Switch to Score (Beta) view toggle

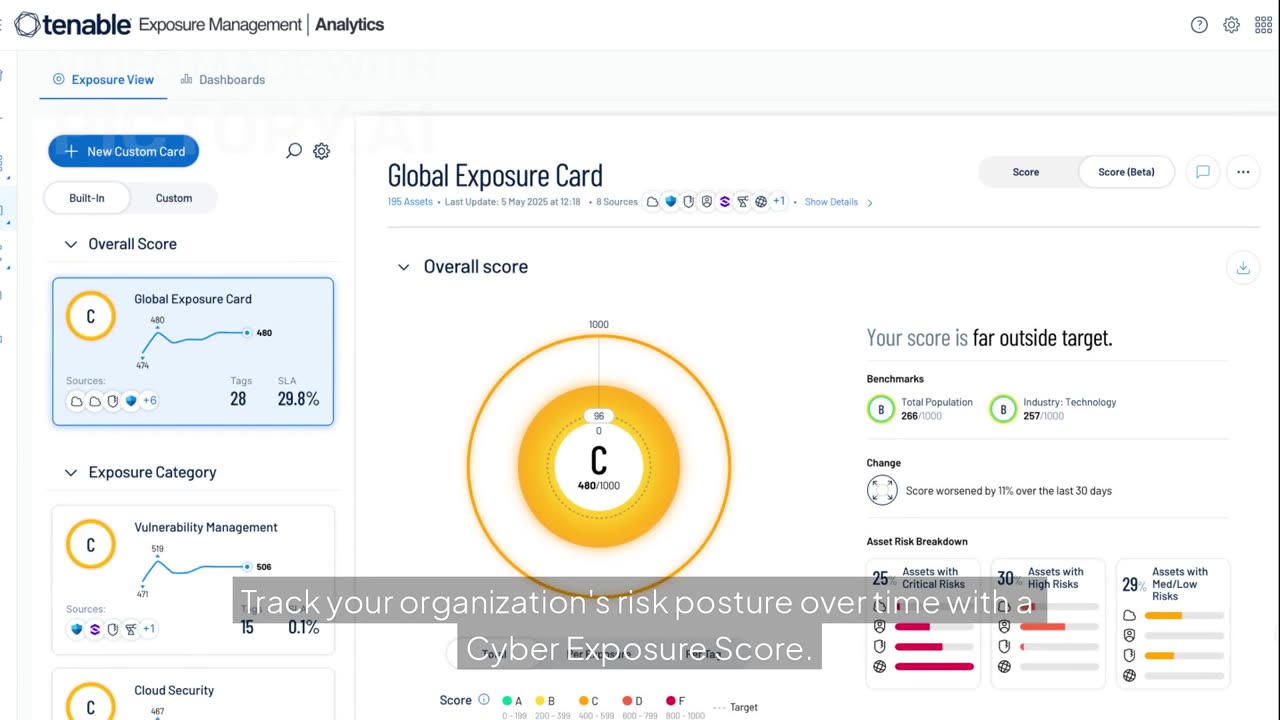[1126, 172]
